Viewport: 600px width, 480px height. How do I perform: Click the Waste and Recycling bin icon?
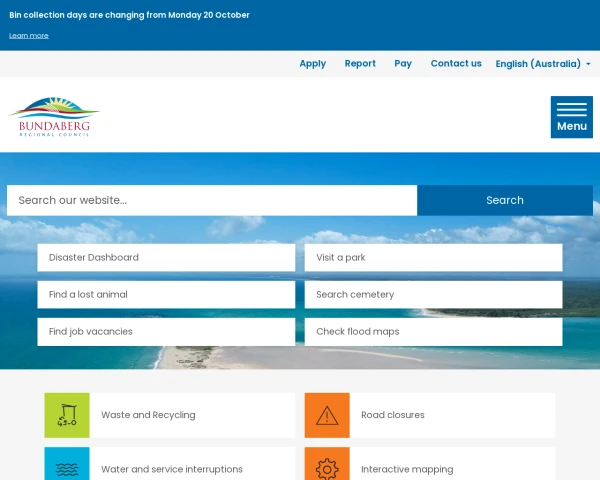pyautogui.click(x=67, y=415)
